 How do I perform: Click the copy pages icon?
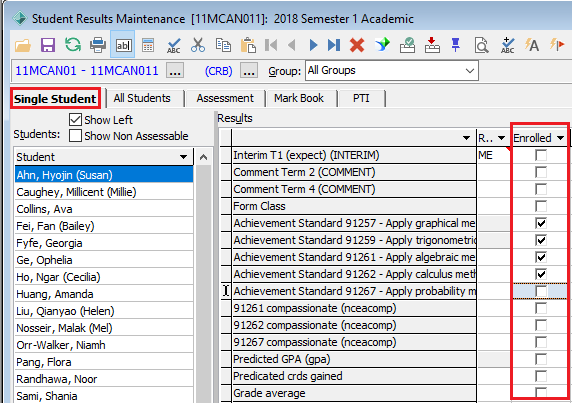coord(223,45)
